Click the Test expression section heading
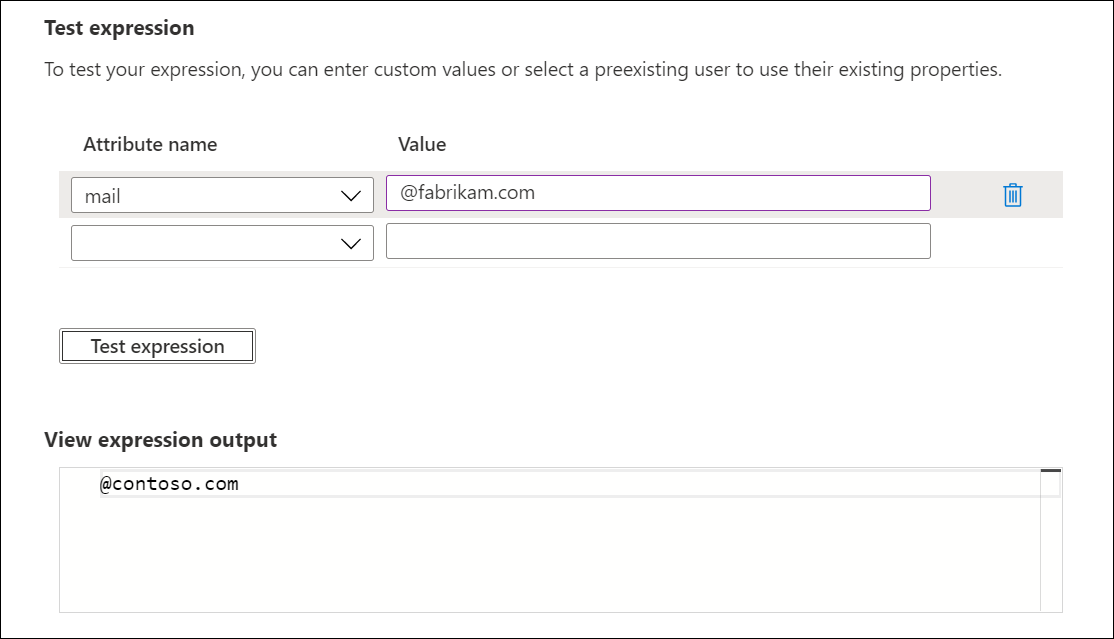This screenshot has height=639, width=1114. point(119,28)
